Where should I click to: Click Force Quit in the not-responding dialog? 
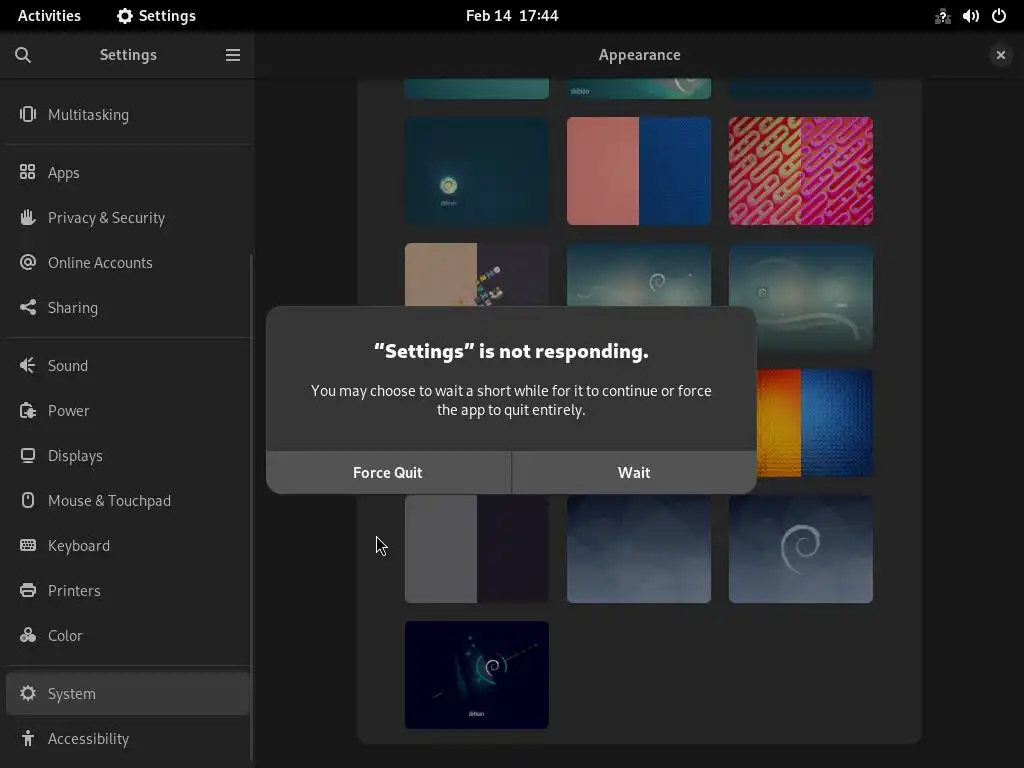coord(388,472)
